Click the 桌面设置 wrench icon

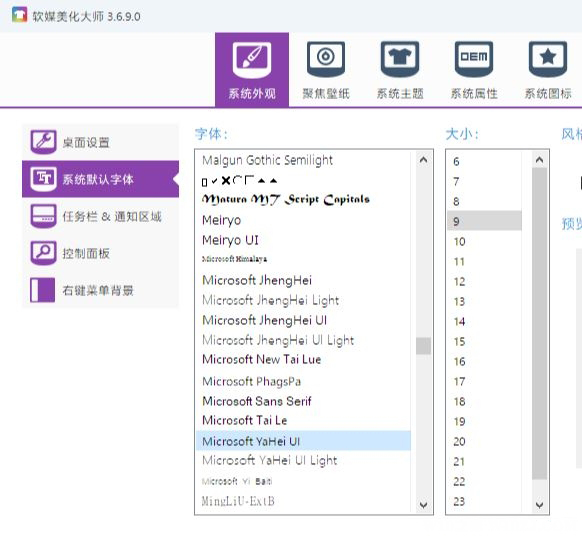pyautogui.click(x=43, y=142)
